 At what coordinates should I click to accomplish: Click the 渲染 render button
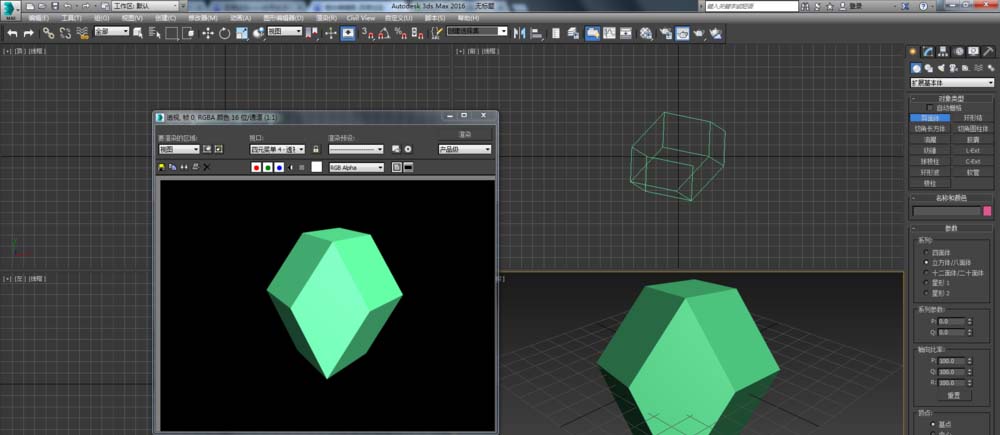coord(465,134)
